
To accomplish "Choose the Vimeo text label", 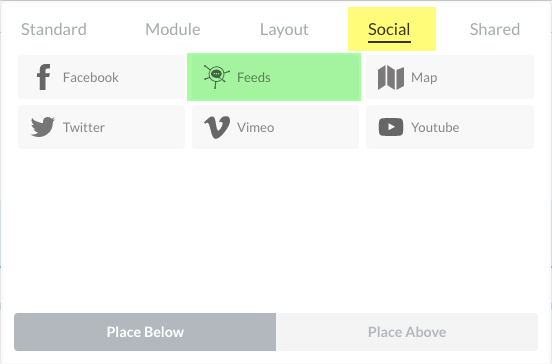I will coord(256,127).
